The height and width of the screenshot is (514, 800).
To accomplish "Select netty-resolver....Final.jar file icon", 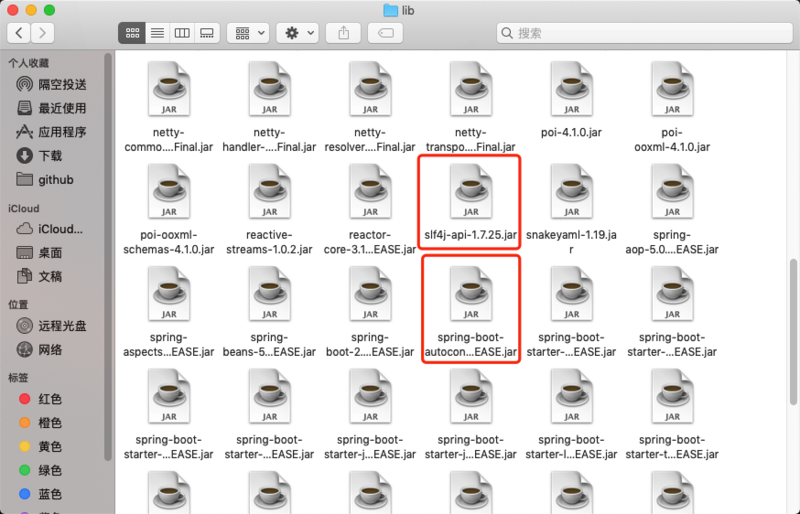I will 370,89.
